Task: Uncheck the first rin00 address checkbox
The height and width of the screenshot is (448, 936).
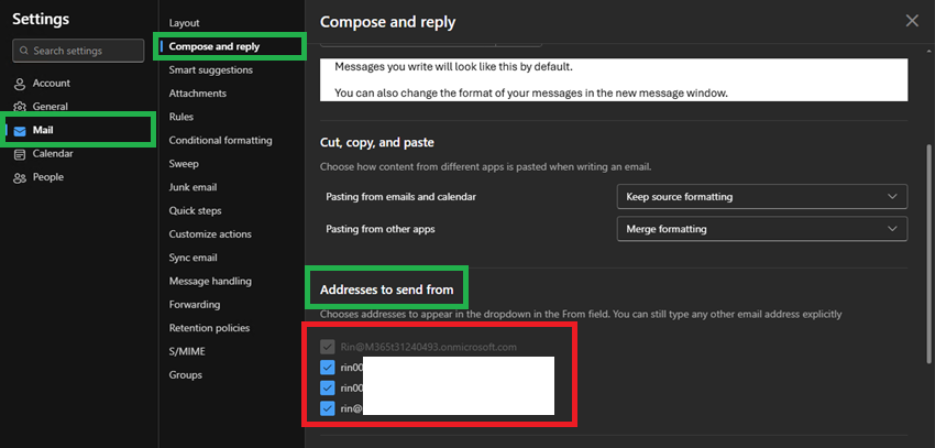Action: pos(327,367)
